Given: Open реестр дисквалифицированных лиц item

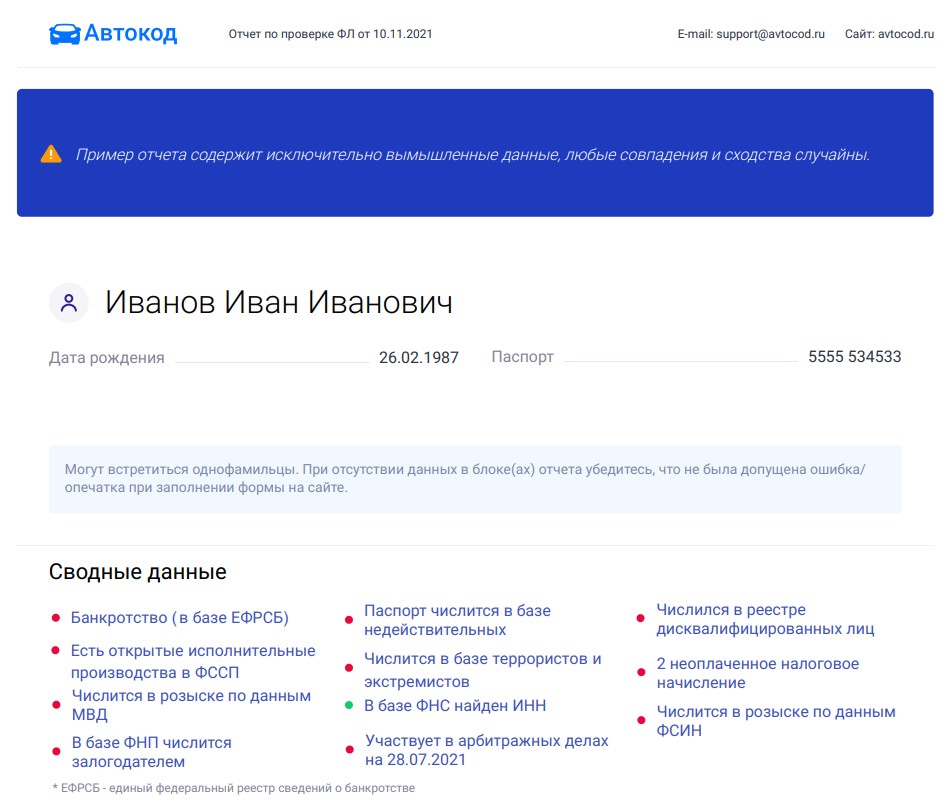Looking at the screenshot, I should point(765,619).
